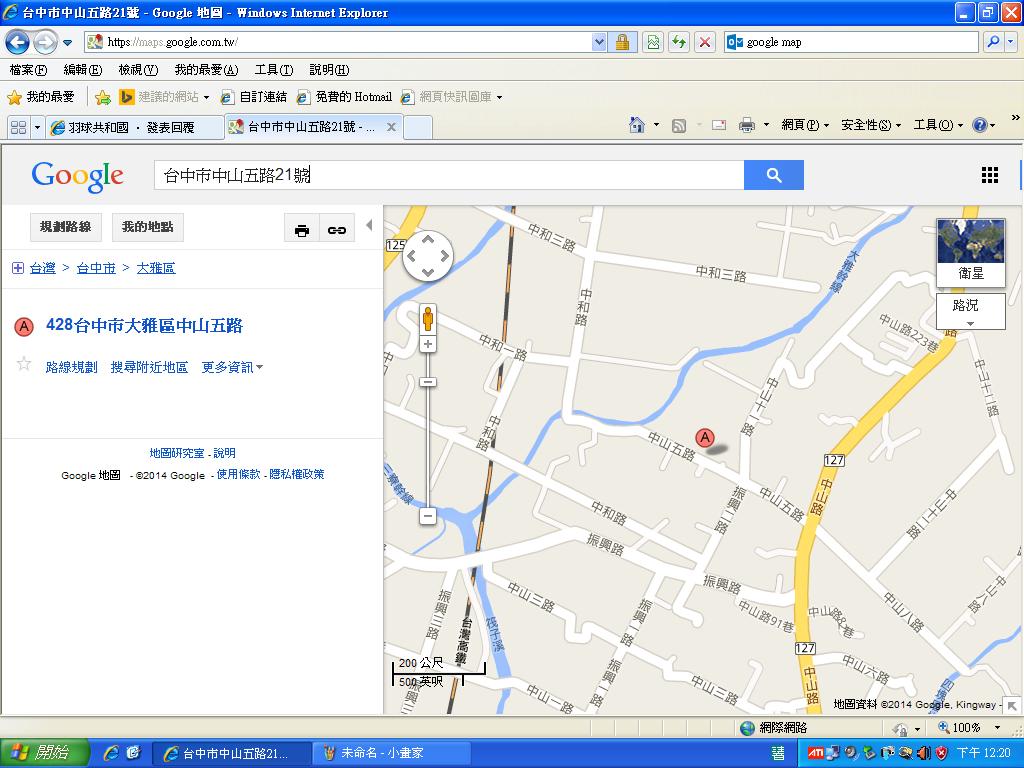Click the zoom in plus button on map
This screenshot has height=768, width=1024.
tap(428, 344)
